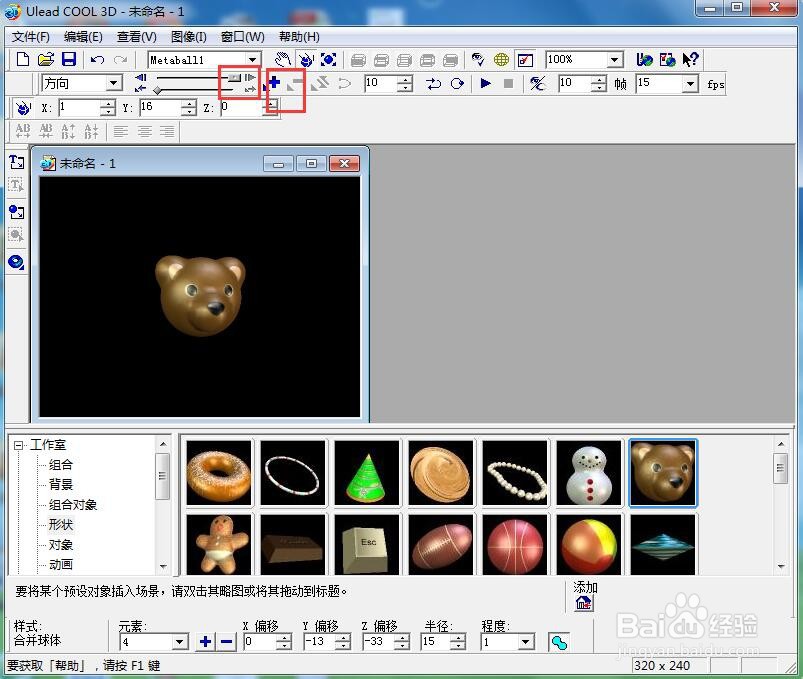Select the snowman thumbnail
803x679 pixels.
click(589, 473)
